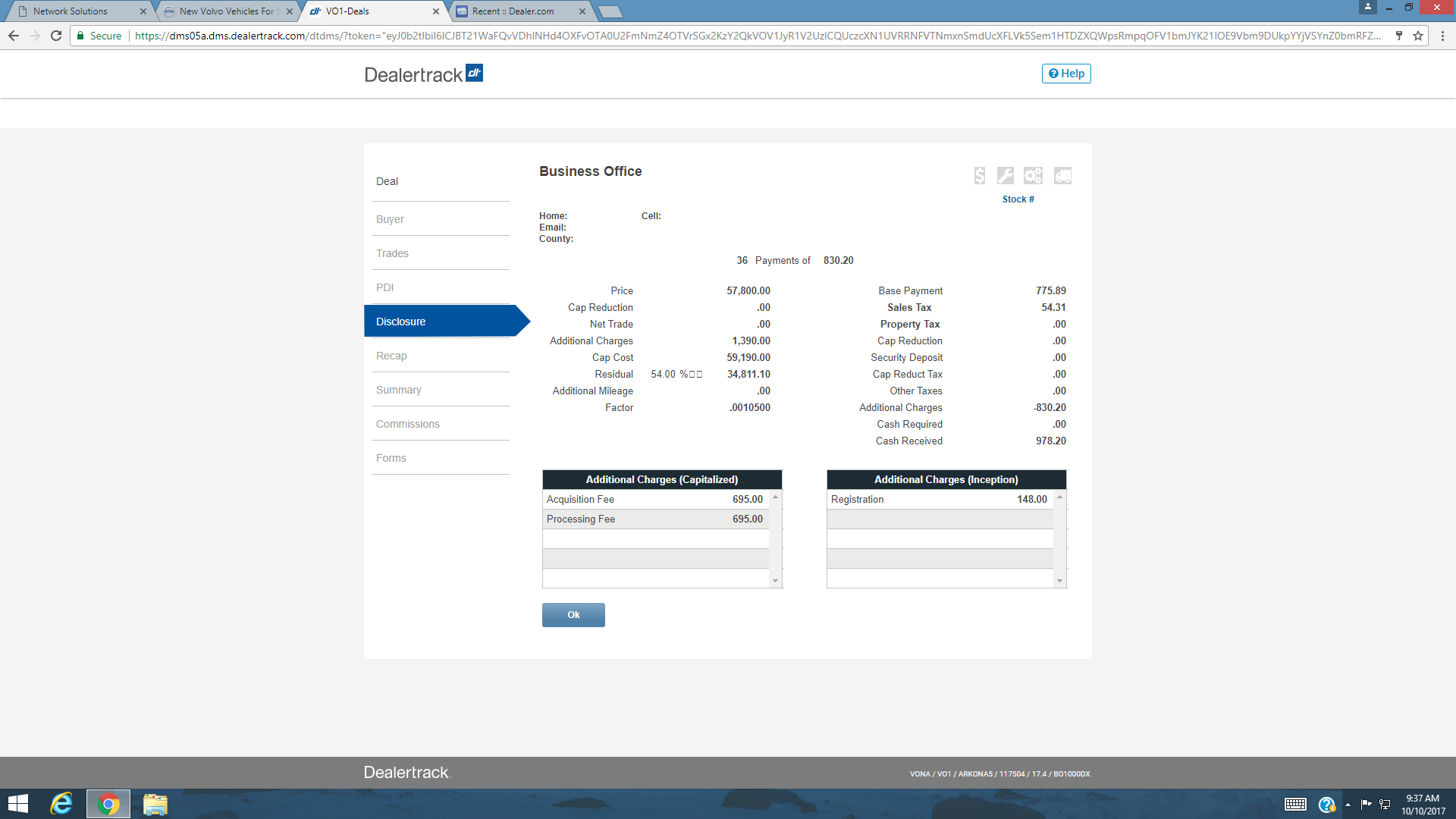Select the Processing Fee row

[x=655, y=519]
